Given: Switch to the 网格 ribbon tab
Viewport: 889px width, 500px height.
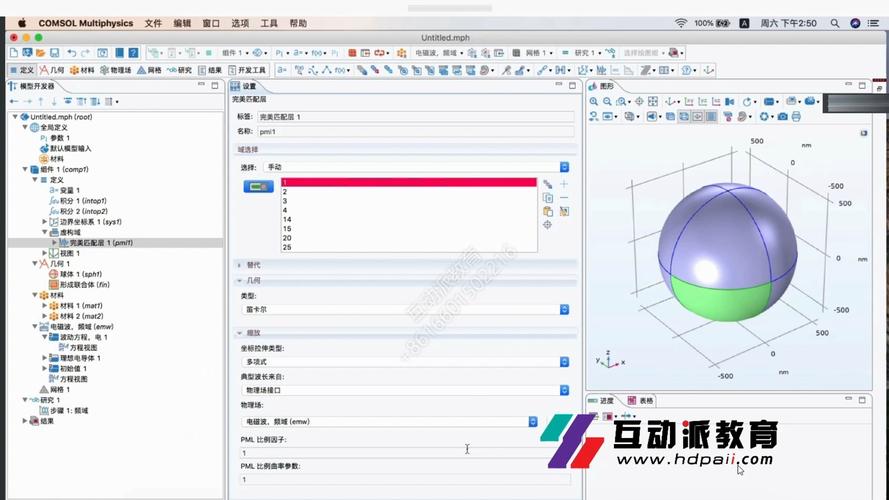Looking at the screenshot, I should [x=149, y=70].
